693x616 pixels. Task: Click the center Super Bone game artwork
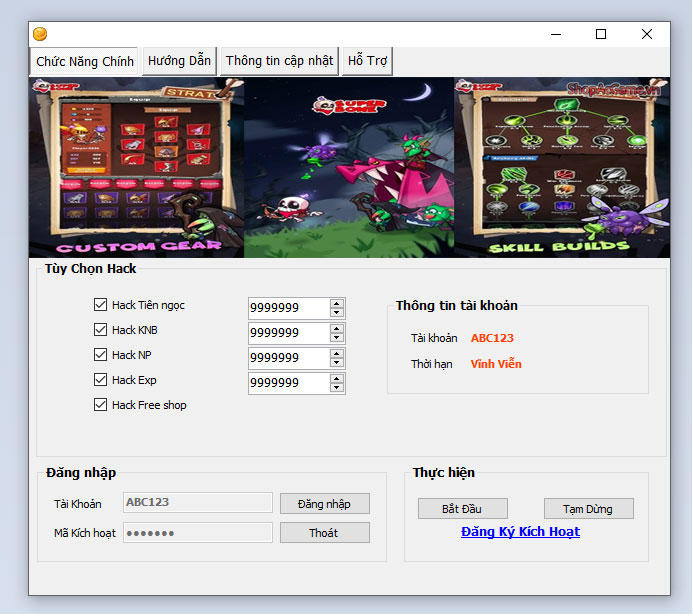coord(349,168)
